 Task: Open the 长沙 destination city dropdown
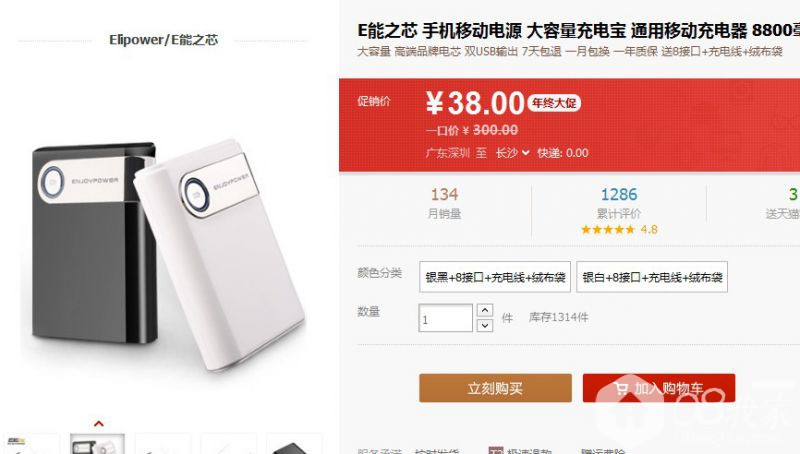512,153
